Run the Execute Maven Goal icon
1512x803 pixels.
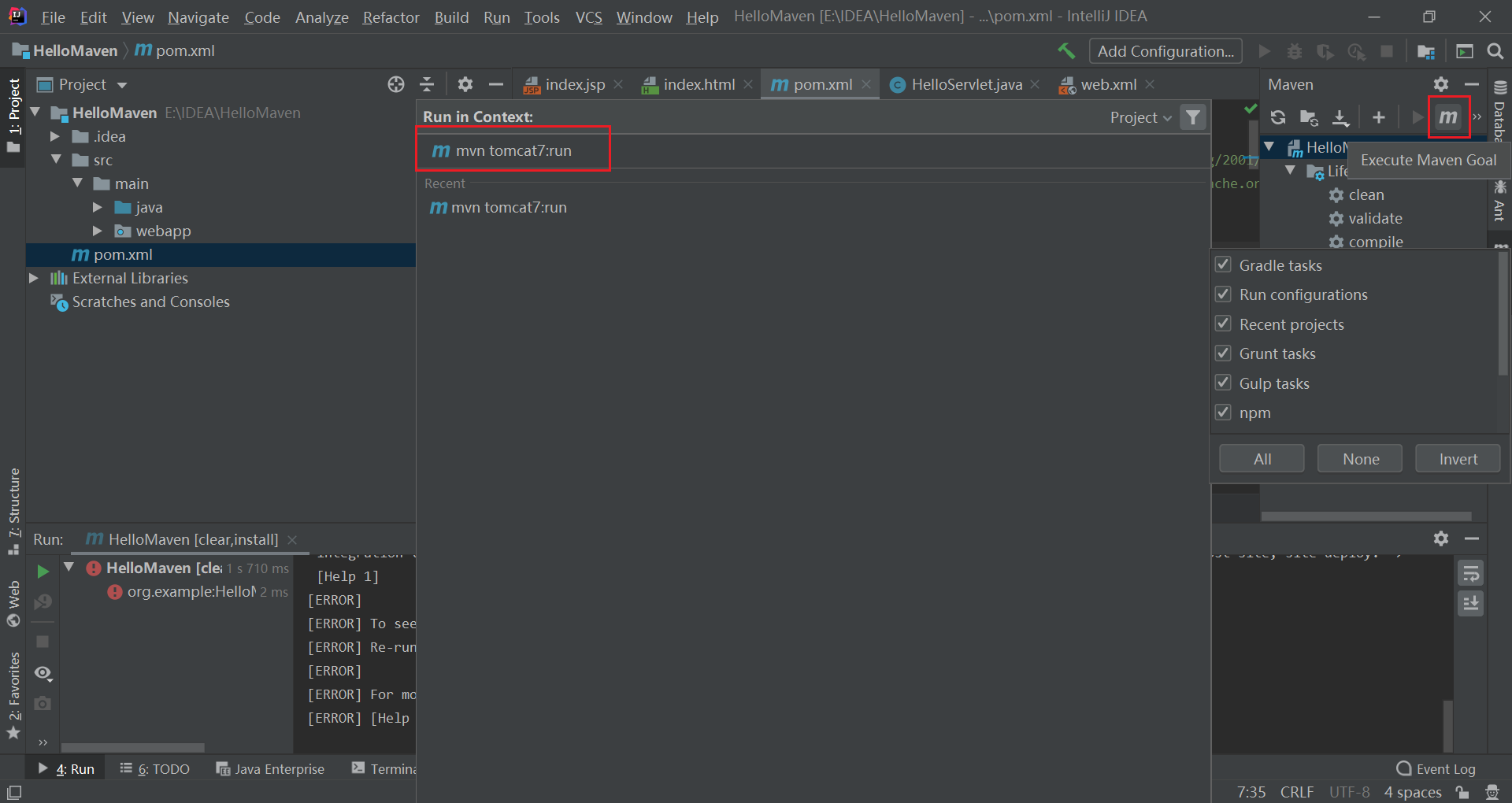tap(1449, 117)
